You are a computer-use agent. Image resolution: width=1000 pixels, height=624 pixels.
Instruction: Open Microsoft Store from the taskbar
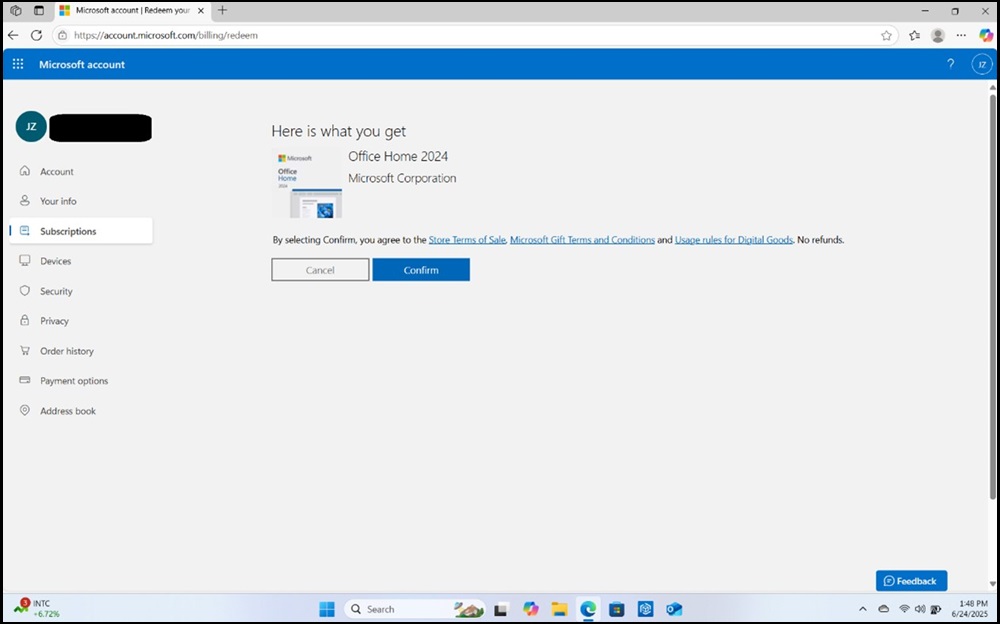coord(616,608)
